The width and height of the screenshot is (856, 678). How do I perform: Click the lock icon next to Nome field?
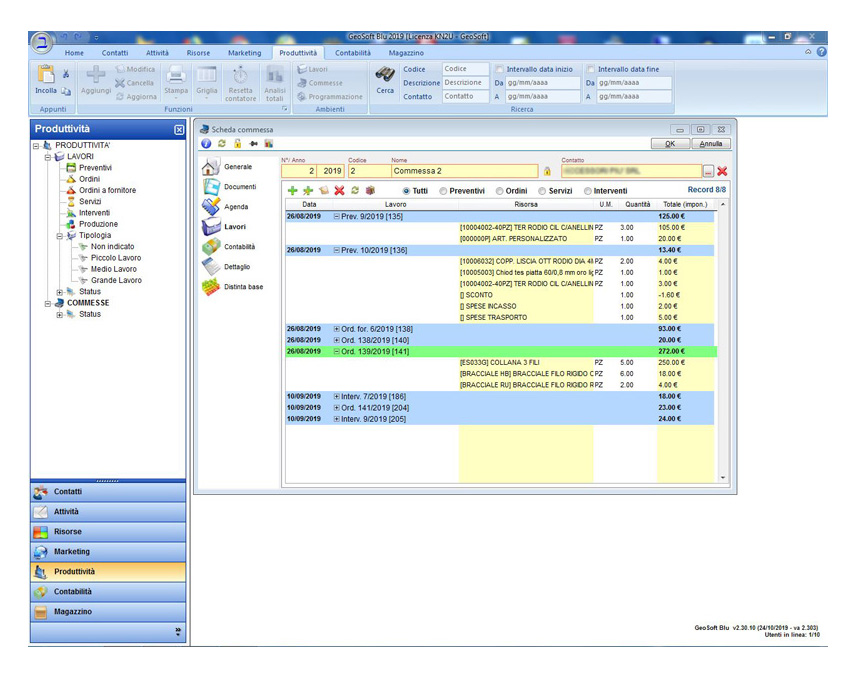547,171
